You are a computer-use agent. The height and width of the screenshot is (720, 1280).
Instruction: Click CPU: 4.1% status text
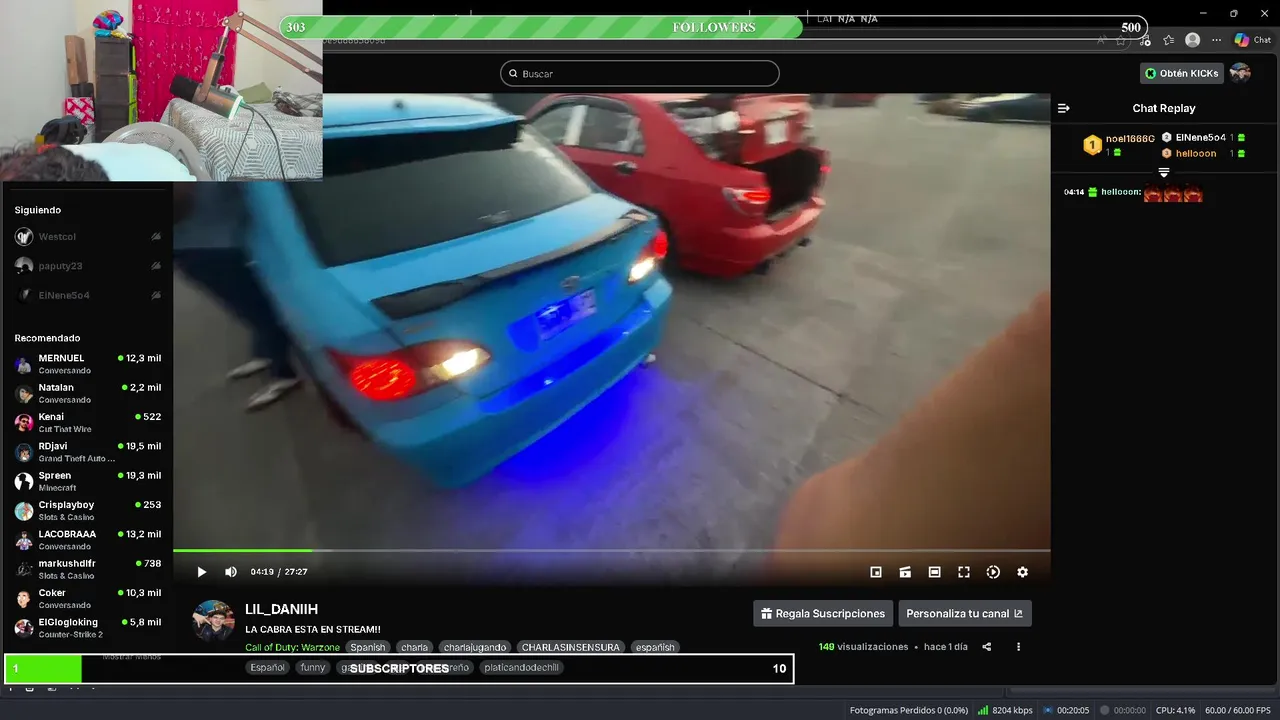(x=1177, y=710)
